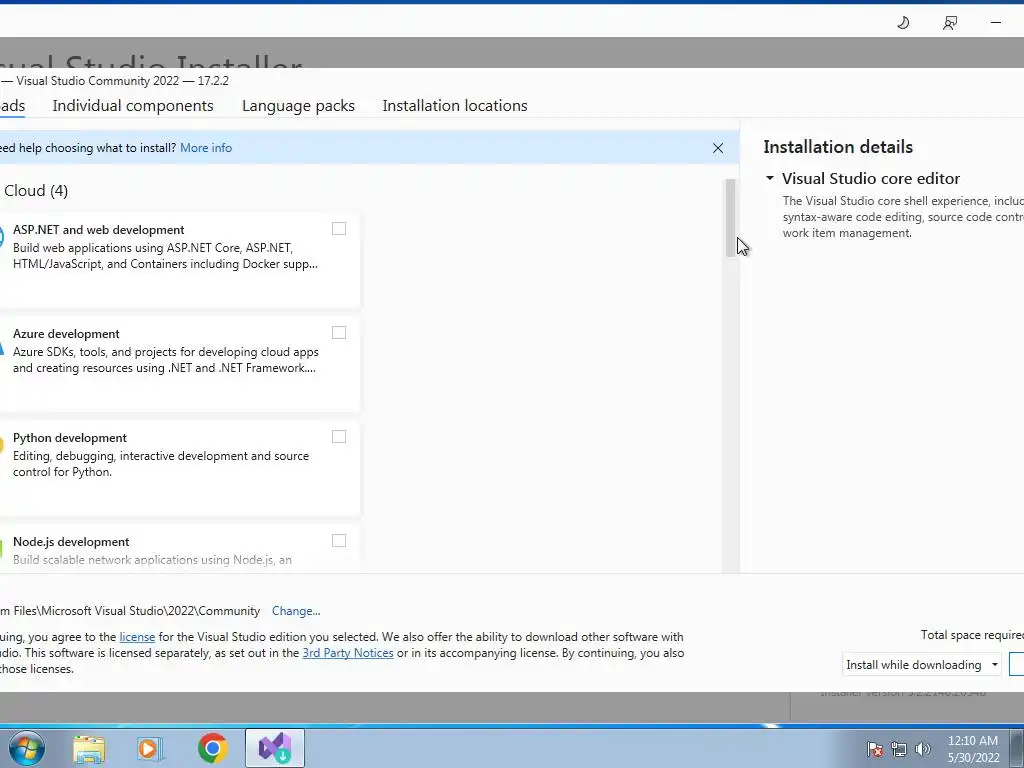Open network tray icon
The width and height of the screenshot is (1024, 768).
click(x=899, y=749)
